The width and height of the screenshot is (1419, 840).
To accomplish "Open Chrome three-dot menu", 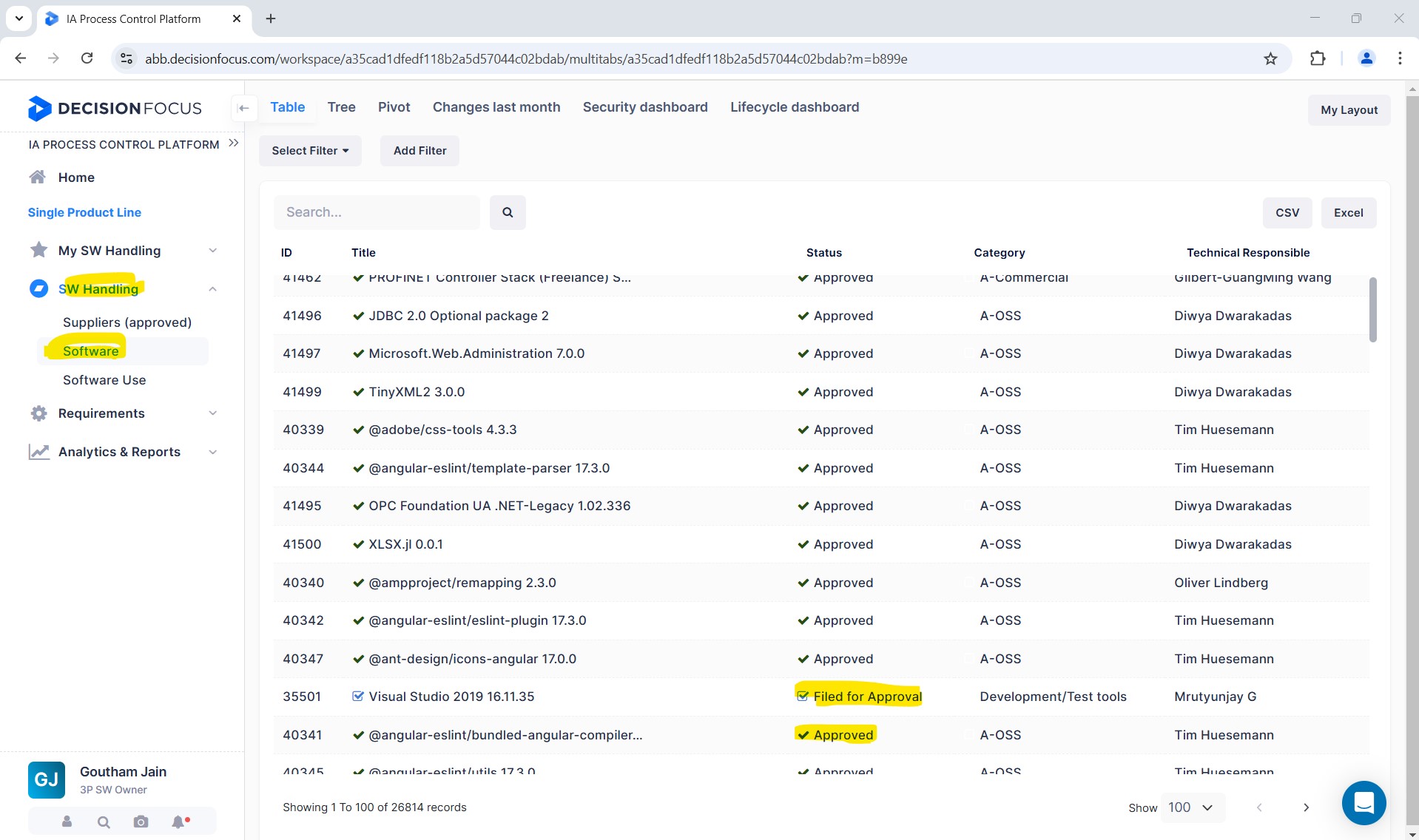I will [x=1400, y=58].
